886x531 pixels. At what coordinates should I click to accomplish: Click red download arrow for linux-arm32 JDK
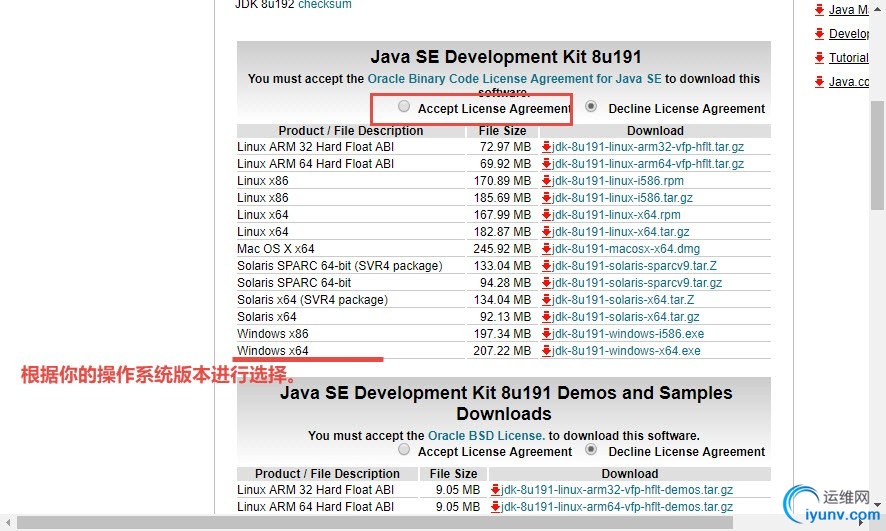(x=546, y=147)
